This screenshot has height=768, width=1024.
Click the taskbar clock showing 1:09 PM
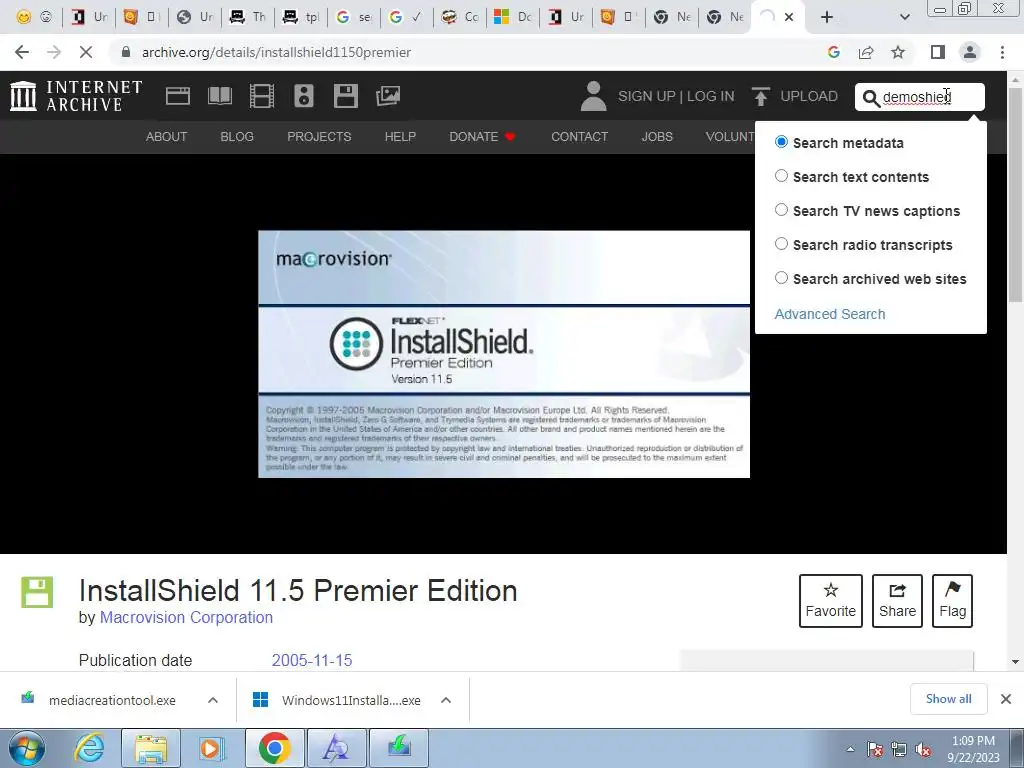pos(973,749)
